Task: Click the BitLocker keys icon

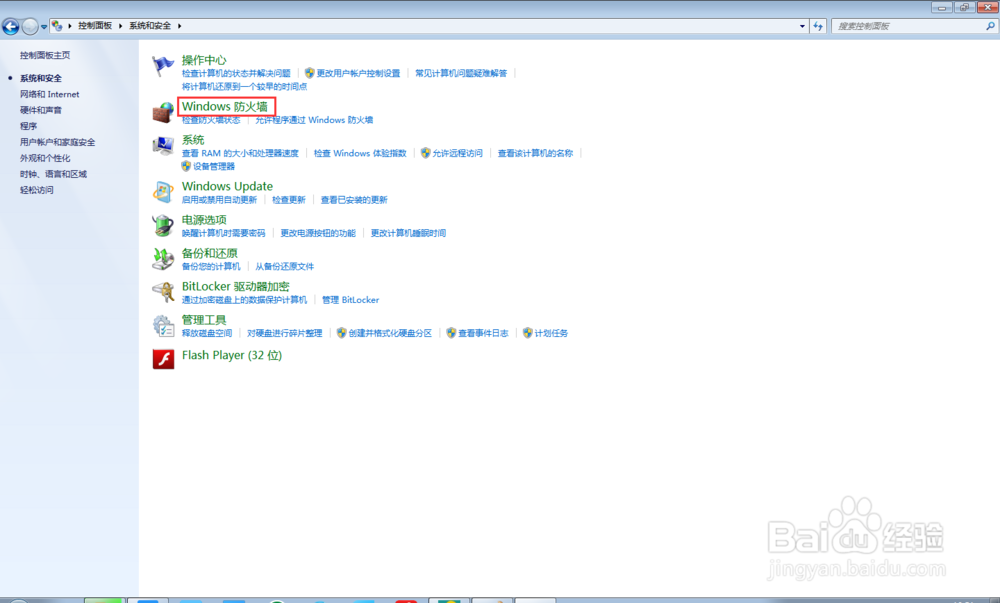Action: click(x=163, y=292)
